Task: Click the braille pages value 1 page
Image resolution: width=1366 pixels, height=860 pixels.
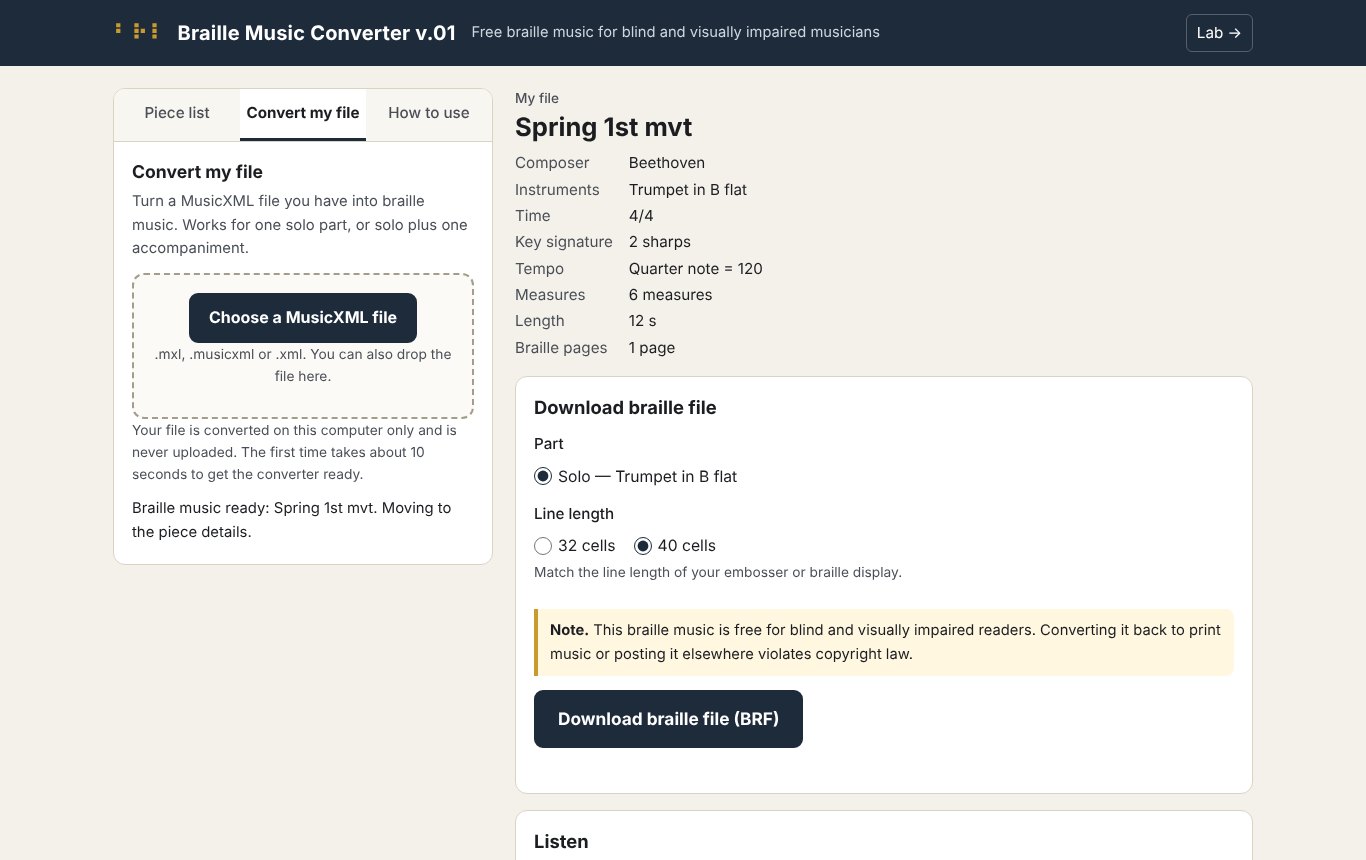Action: coord(652,348)
